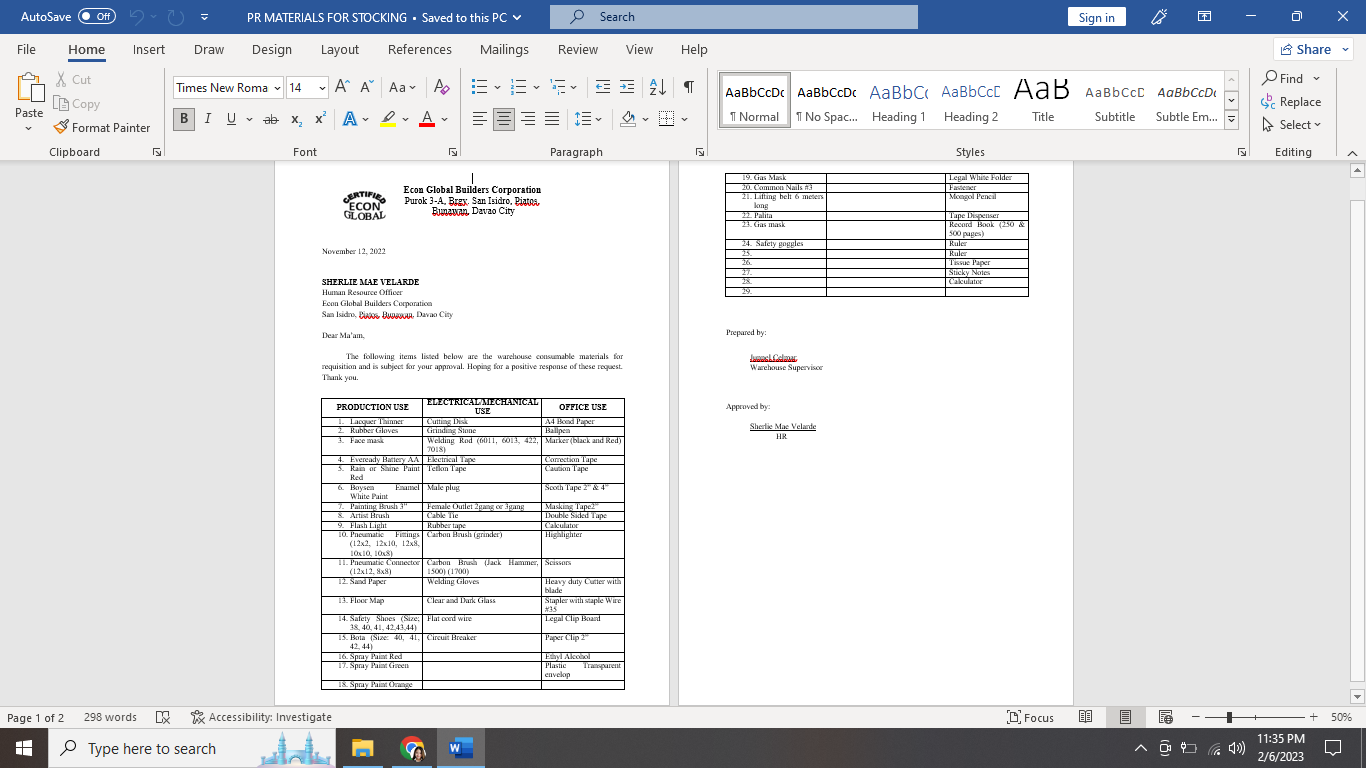Open the Review tab
The image size is (1366, 768).
click(578, 49)
